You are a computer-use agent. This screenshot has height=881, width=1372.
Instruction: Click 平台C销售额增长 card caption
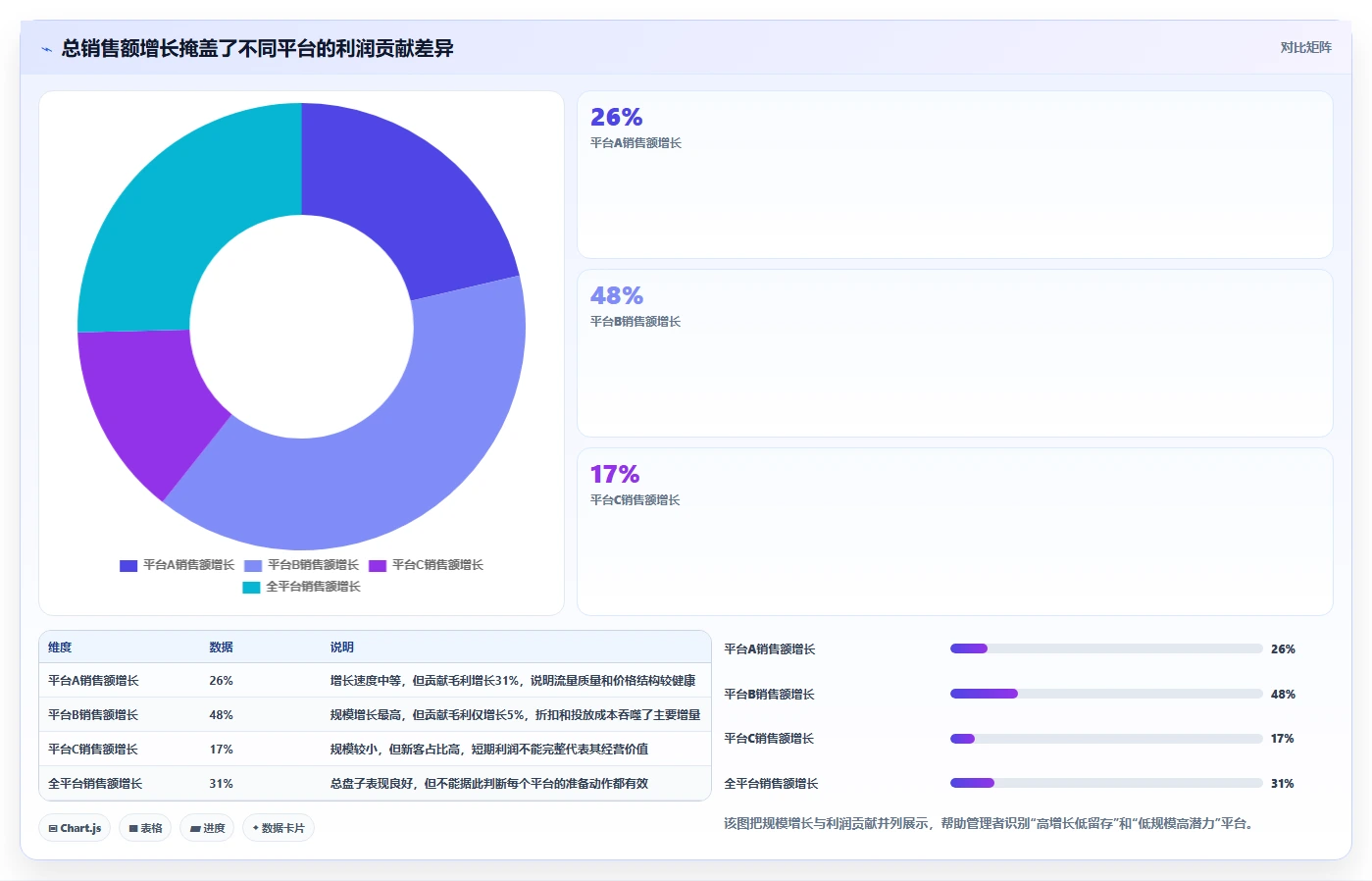[635, 500]
